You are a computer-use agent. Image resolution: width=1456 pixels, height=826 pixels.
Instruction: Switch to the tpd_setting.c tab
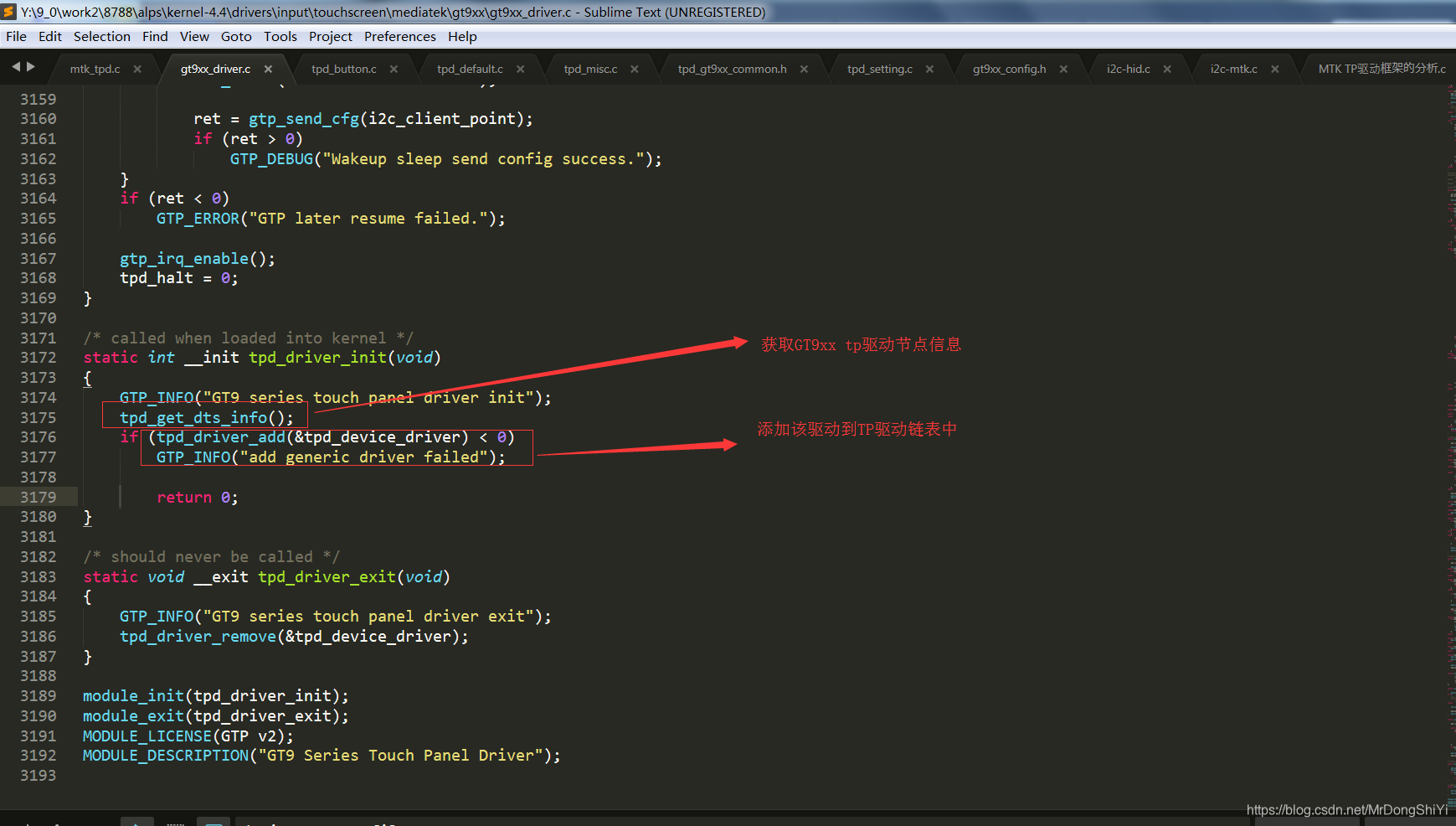click(879, 69)
